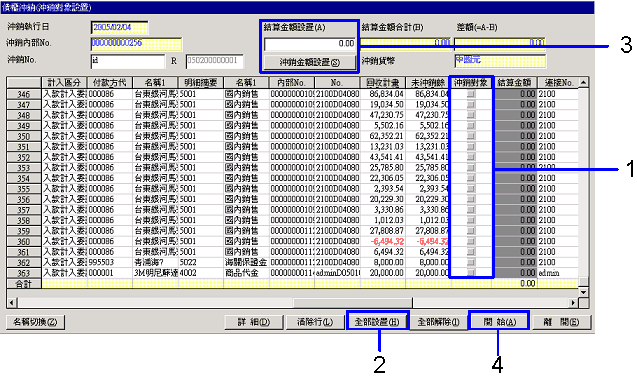The height and width of the screenshot is (380, 637).
Task: Click the 回收計畫 amount 20,000.00
Action: point(387,273)
